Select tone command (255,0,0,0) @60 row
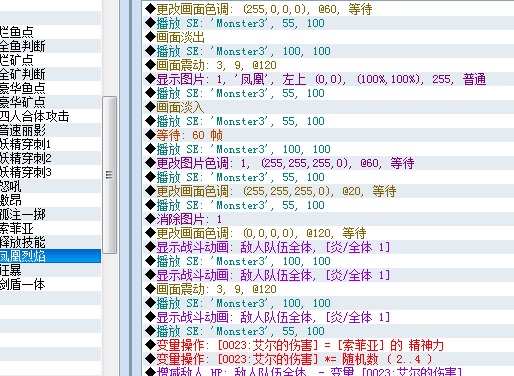 (x=328, y=9)
